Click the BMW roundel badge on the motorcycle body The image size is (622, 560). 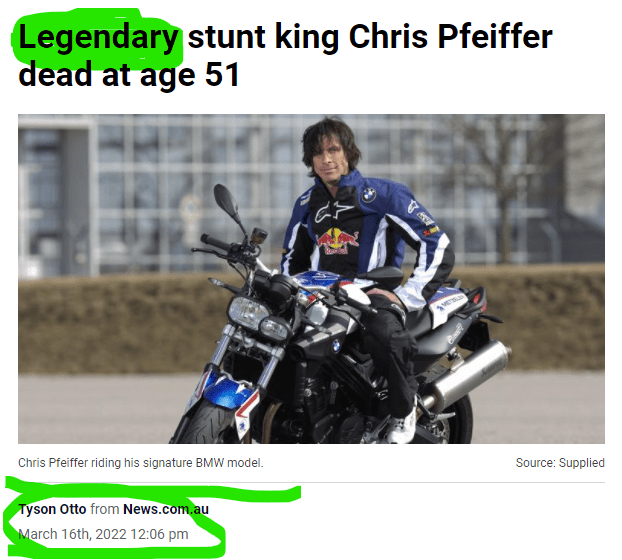pyautogui.click(x=336, y=346)
